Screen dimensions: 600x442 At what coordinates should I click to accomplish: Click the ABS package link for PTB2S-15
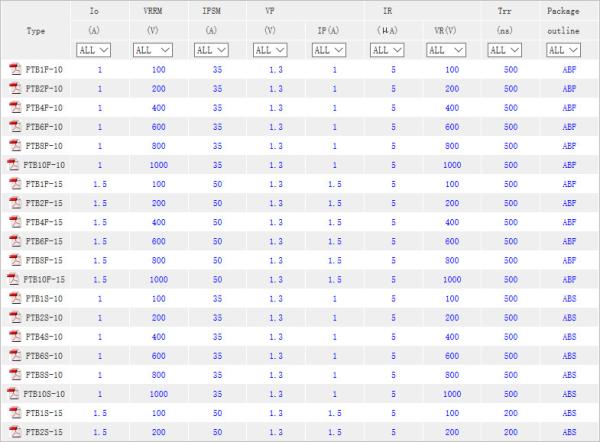coord(569,432)
